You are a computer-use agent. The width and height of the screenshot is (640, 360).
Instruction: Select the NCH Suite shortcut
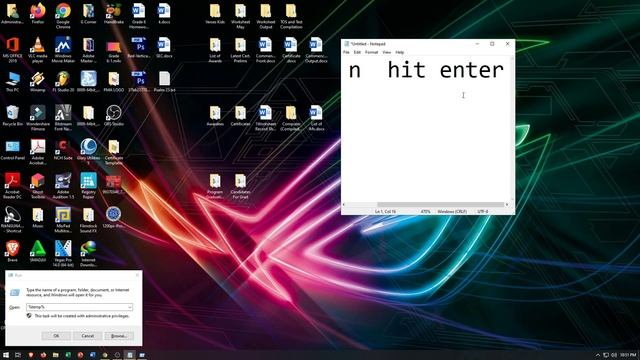pos(63,149)
